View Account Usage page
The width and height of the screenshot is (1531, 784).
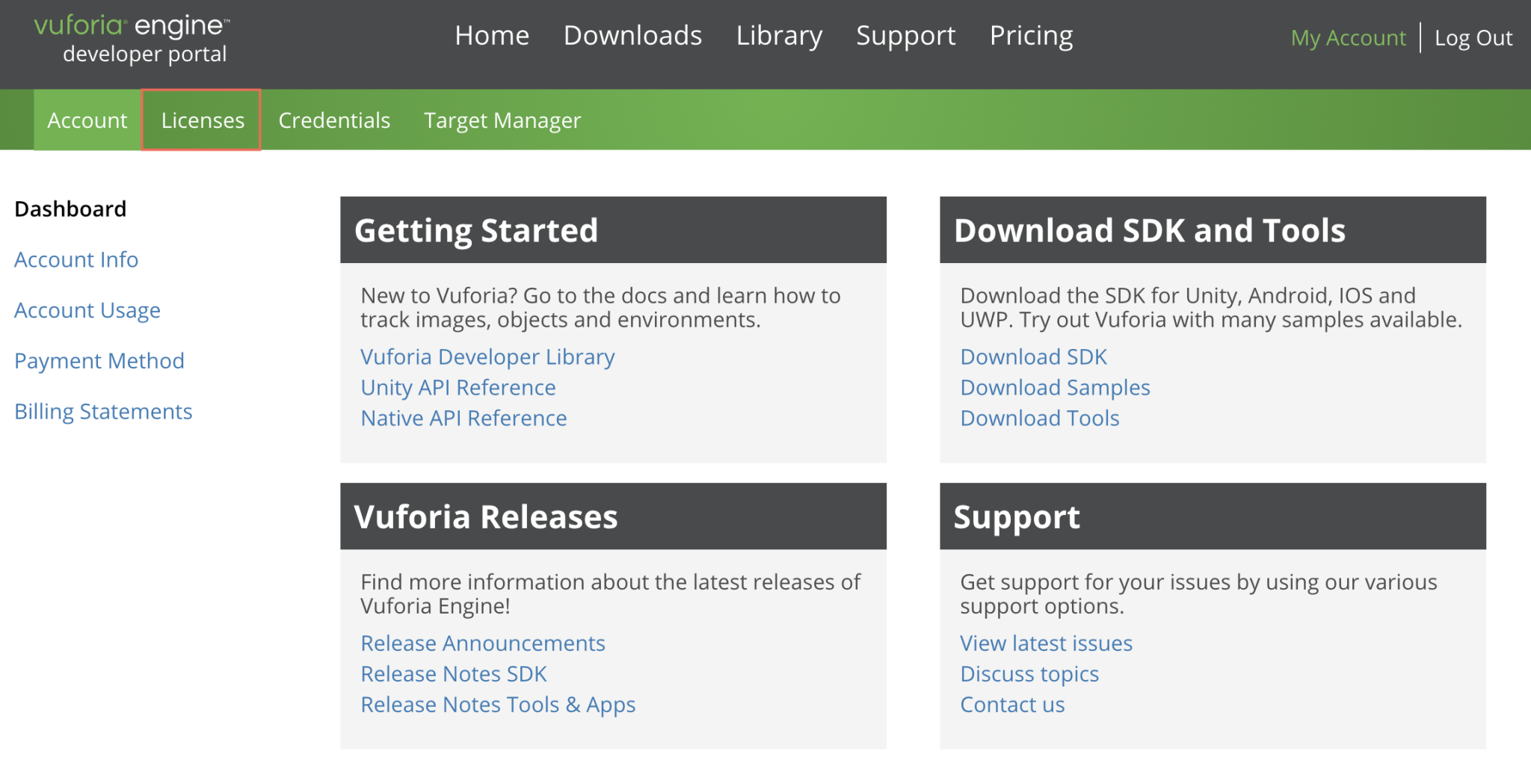pyautogui.click(x=87, y=310)
